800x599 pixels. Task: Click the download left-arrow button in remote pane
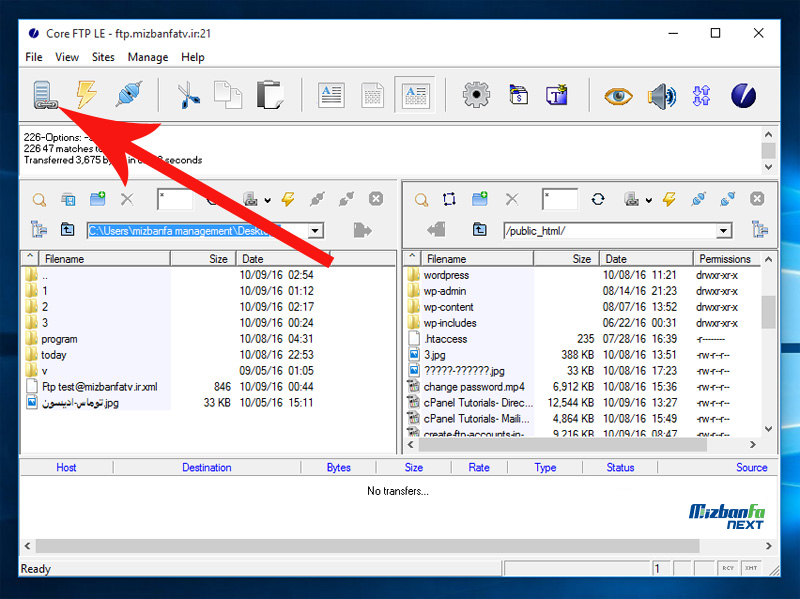pyautogui.click(x=436, y=230)
